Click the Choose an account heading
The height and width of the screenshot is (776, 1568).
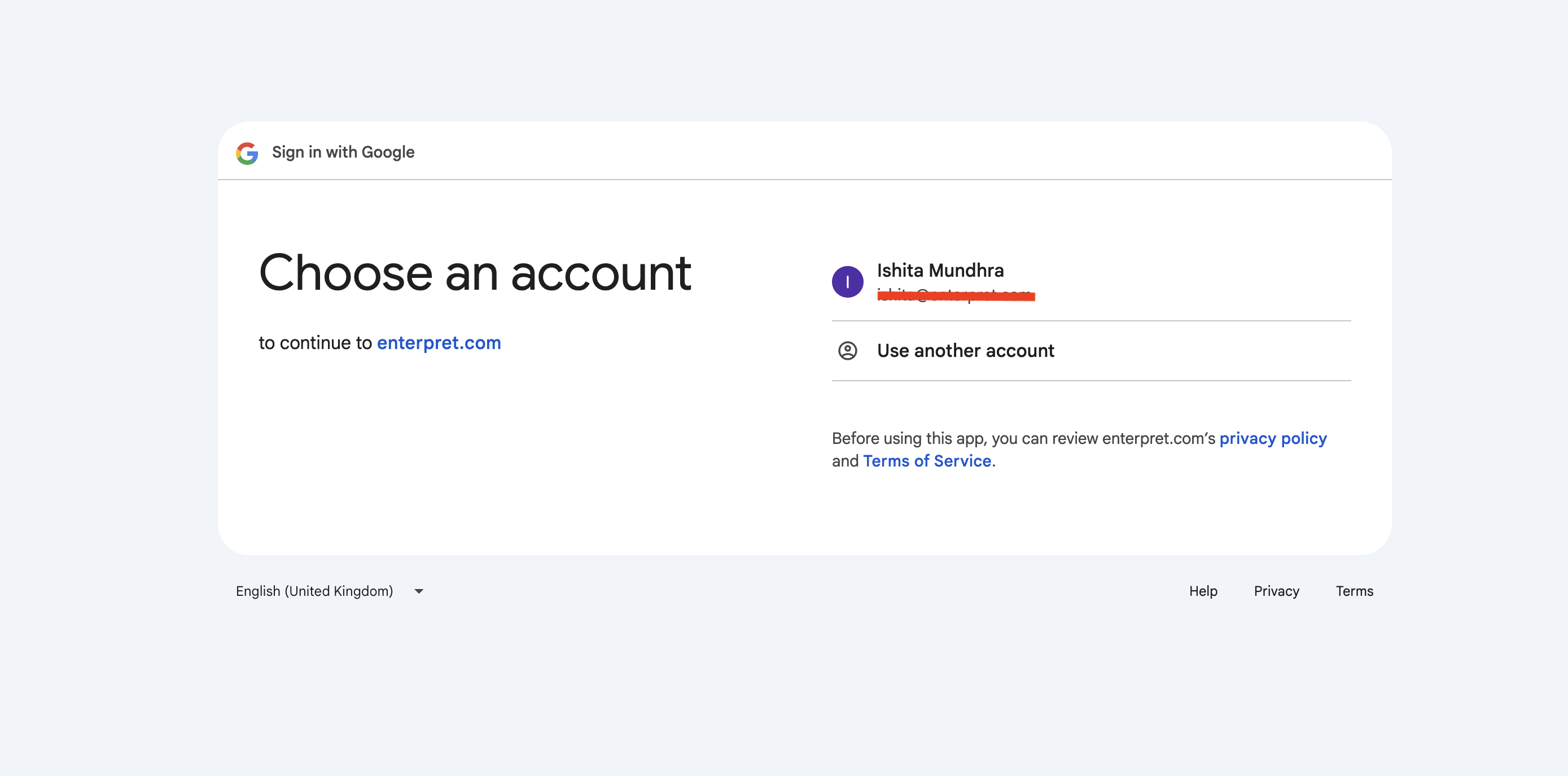pos(475,273)
